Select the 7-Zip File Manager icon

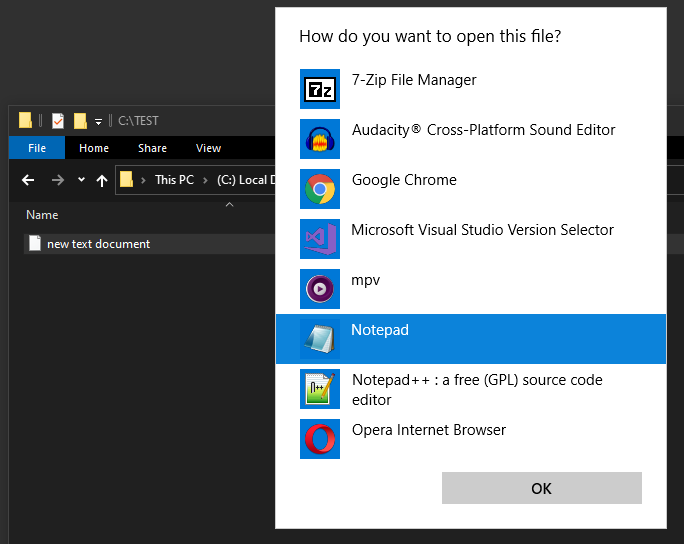pos(320,89)
